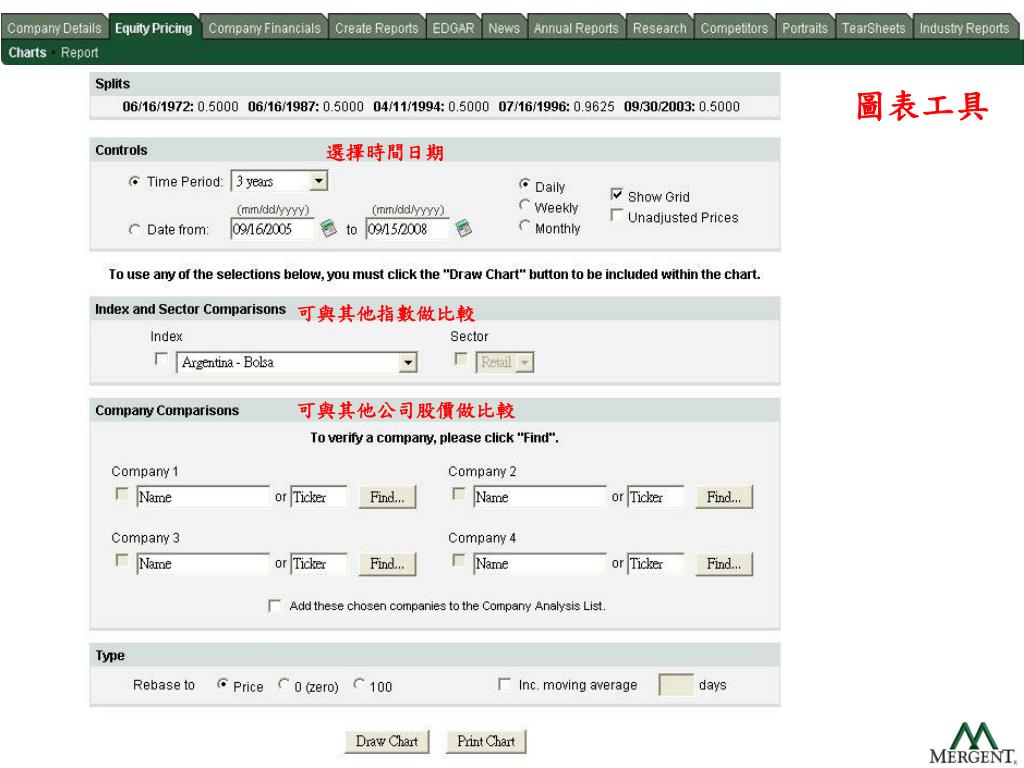Open the Competitors tab

pos(734,28)
